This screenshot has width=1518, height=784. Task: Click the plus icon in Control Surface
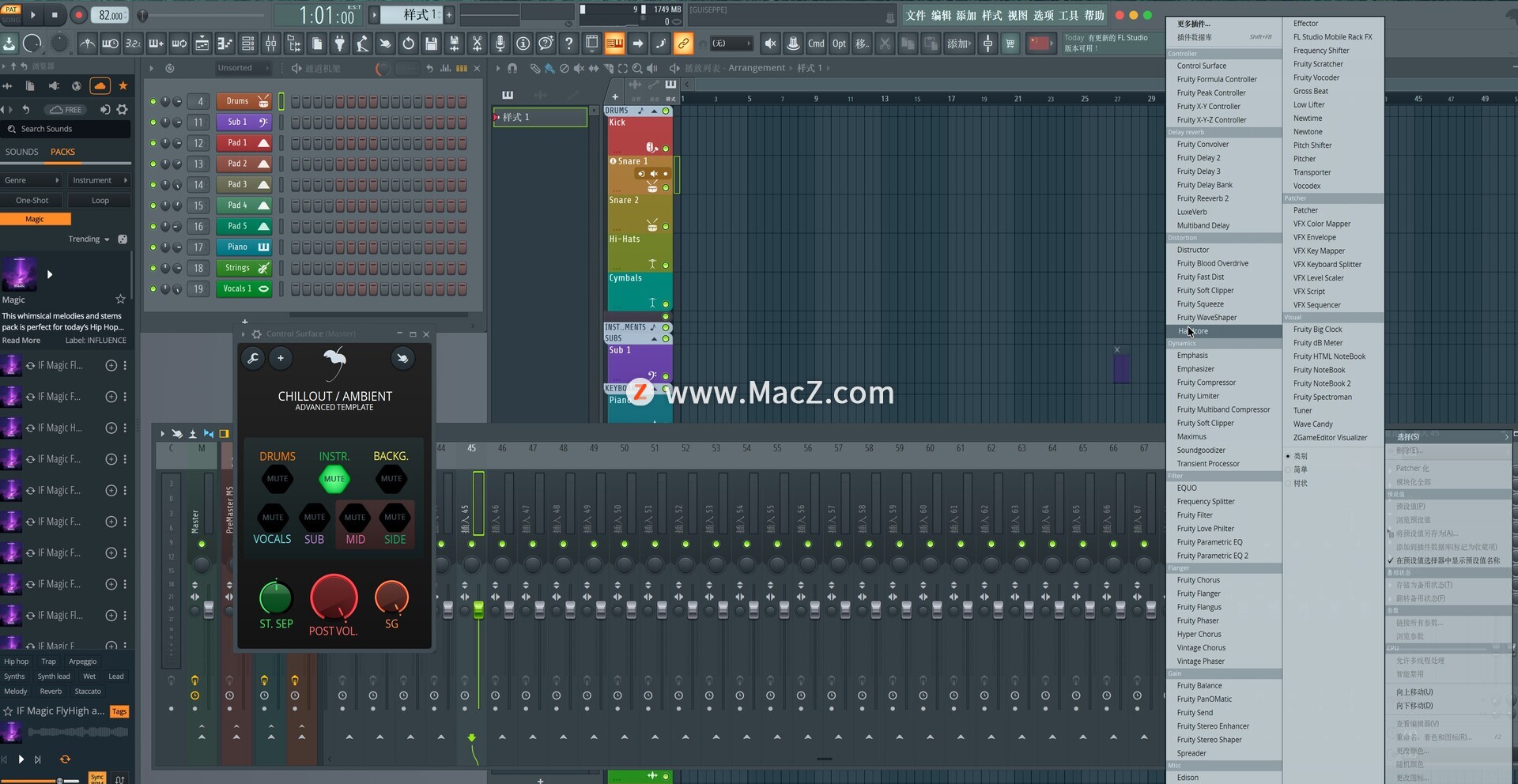[281, 358]
